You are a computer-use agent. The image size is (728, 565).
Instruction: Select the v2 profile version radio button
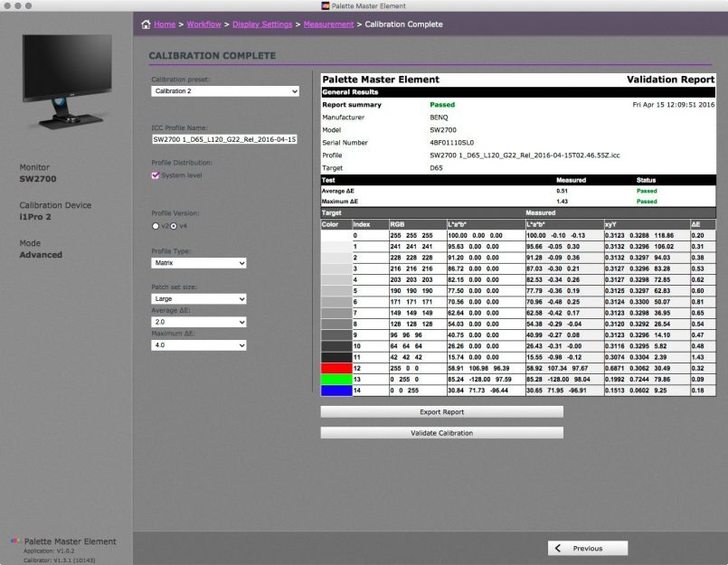click(155, 226)
